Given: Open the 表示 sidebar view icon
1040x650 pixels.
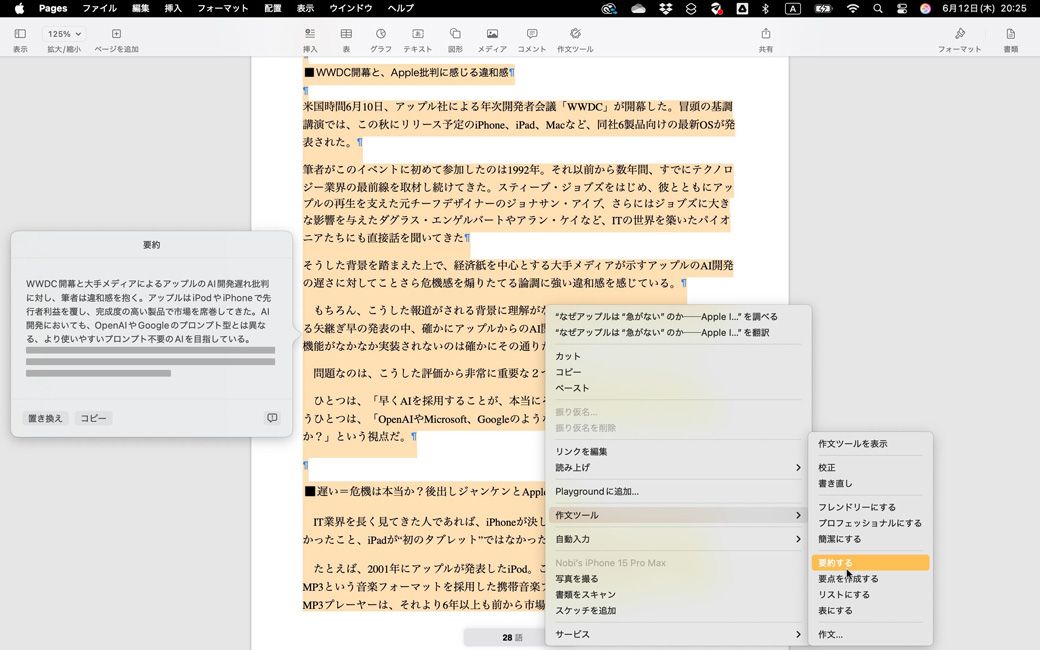Looking at the screenshot, I should coord(20,34).
